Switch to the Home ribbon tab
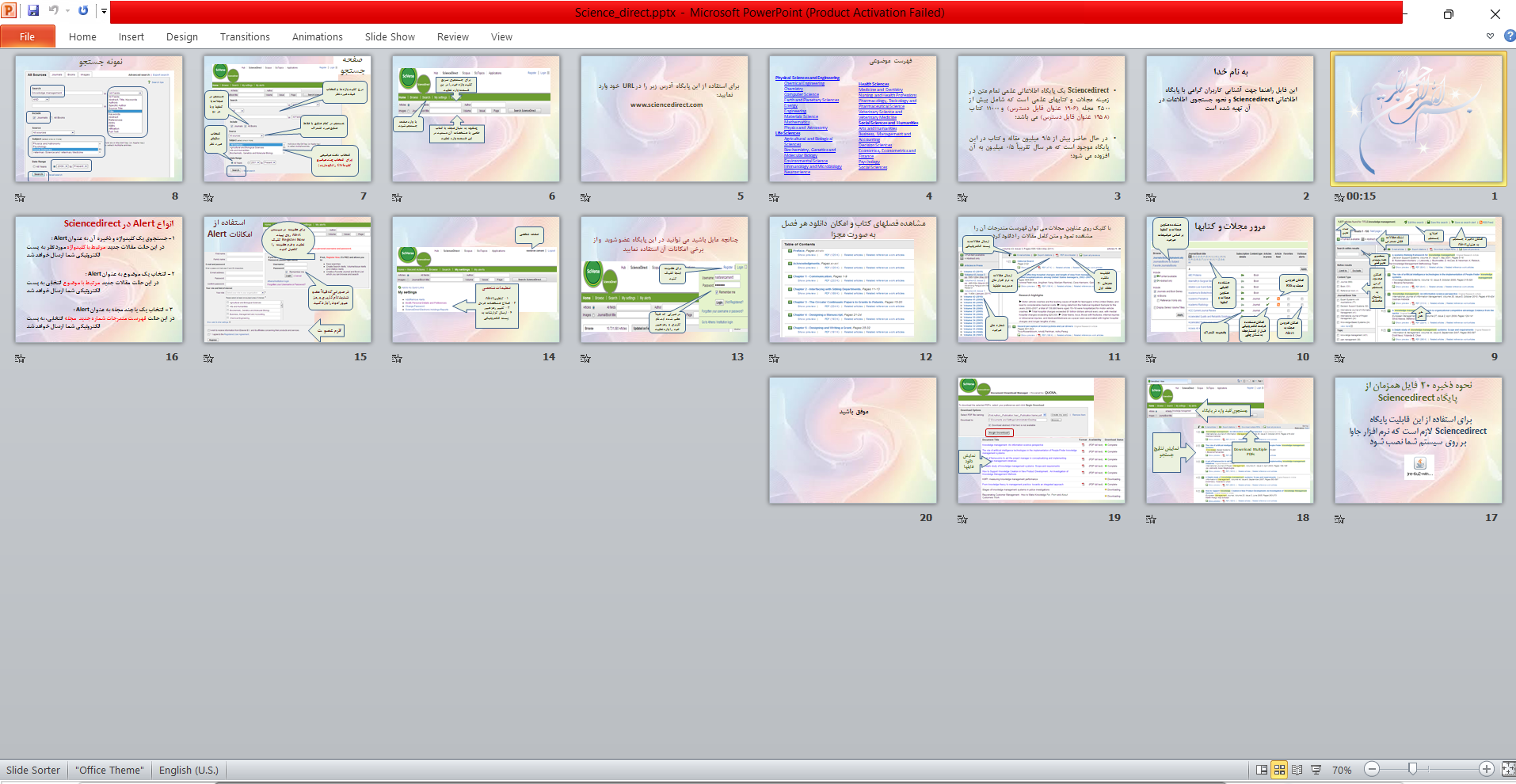 click(x=82, y=36)
